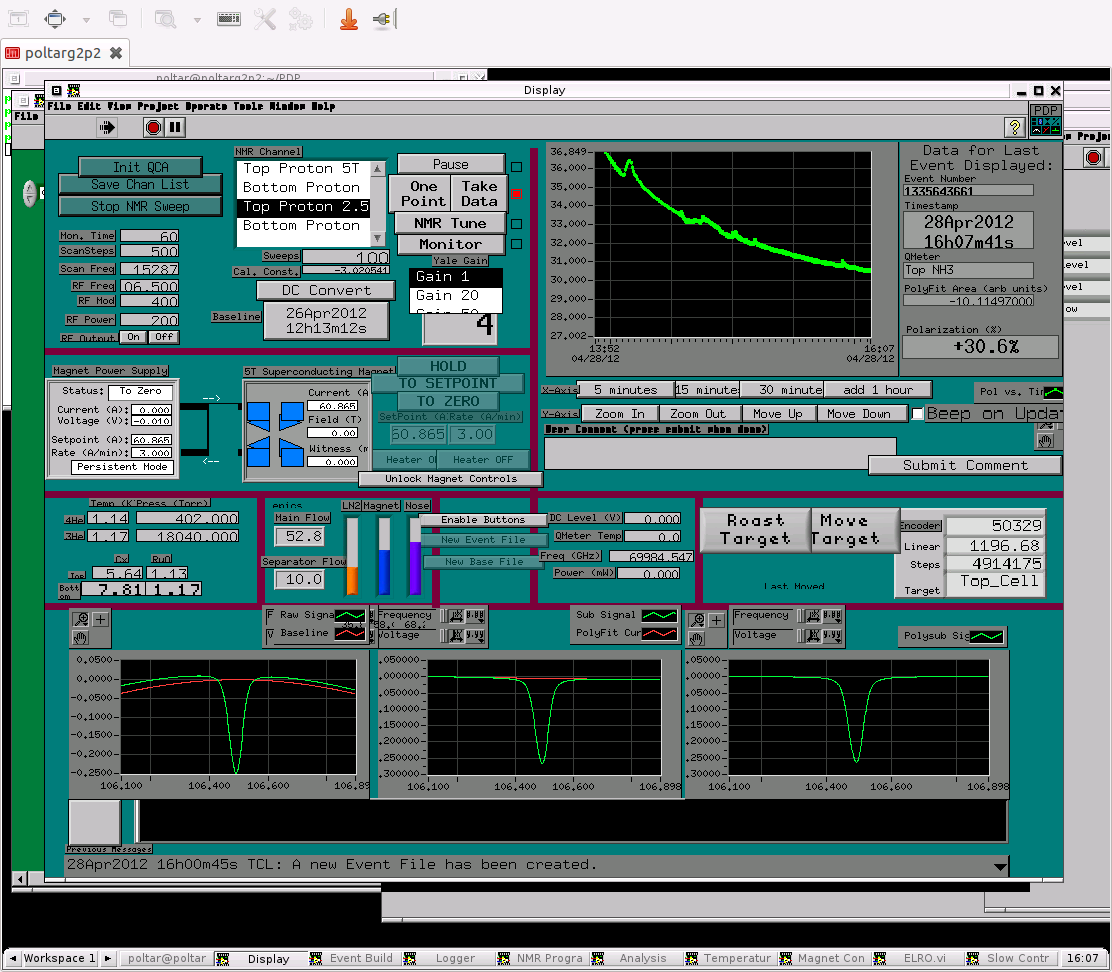Select the hand pan tool on polysub graph
Viewport: 1112px width, 972px height.
pyautogui.click(x=696, y=638)
